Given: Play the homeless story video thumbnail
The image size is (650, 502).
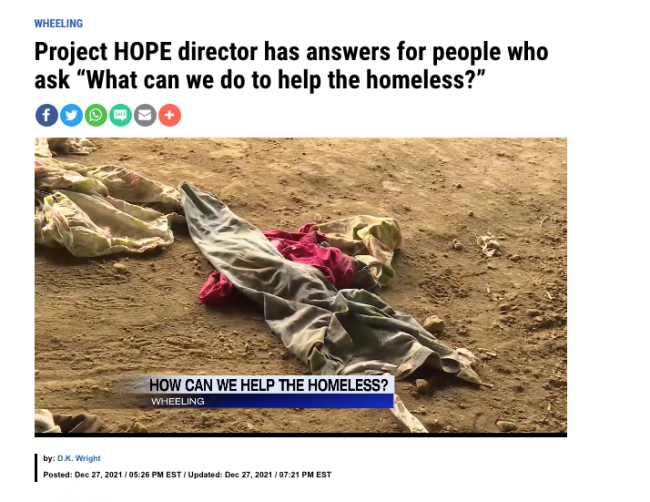Looking at the screenshot, I should (x=301, y=286).
